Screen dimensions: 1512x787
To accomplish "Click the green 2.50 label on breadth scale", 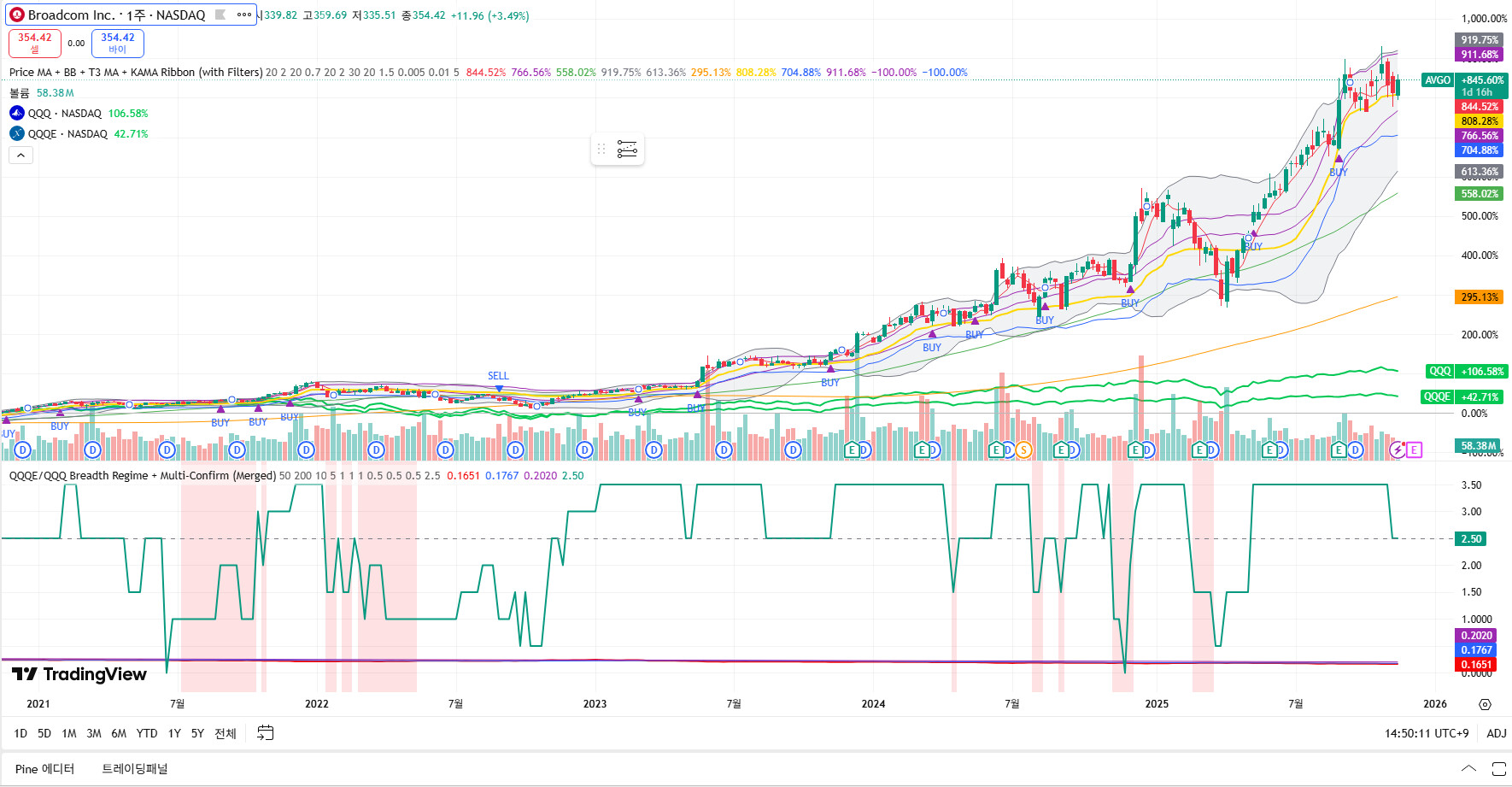I will (x=1471, y=539).
